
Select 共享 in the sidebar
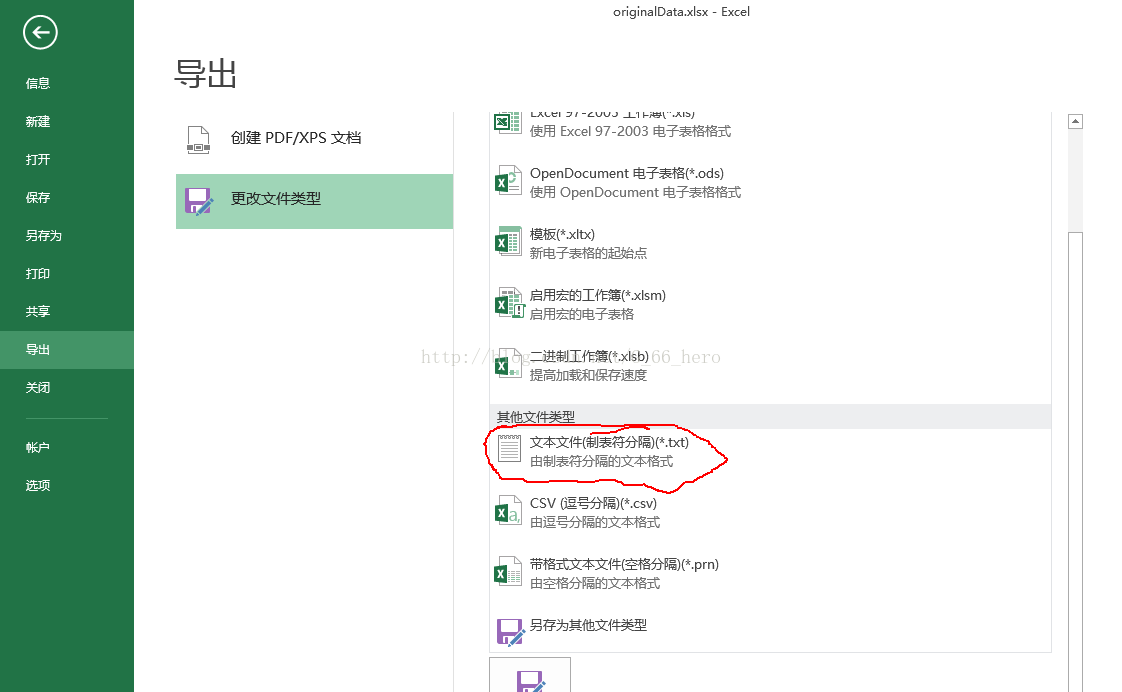38,311
